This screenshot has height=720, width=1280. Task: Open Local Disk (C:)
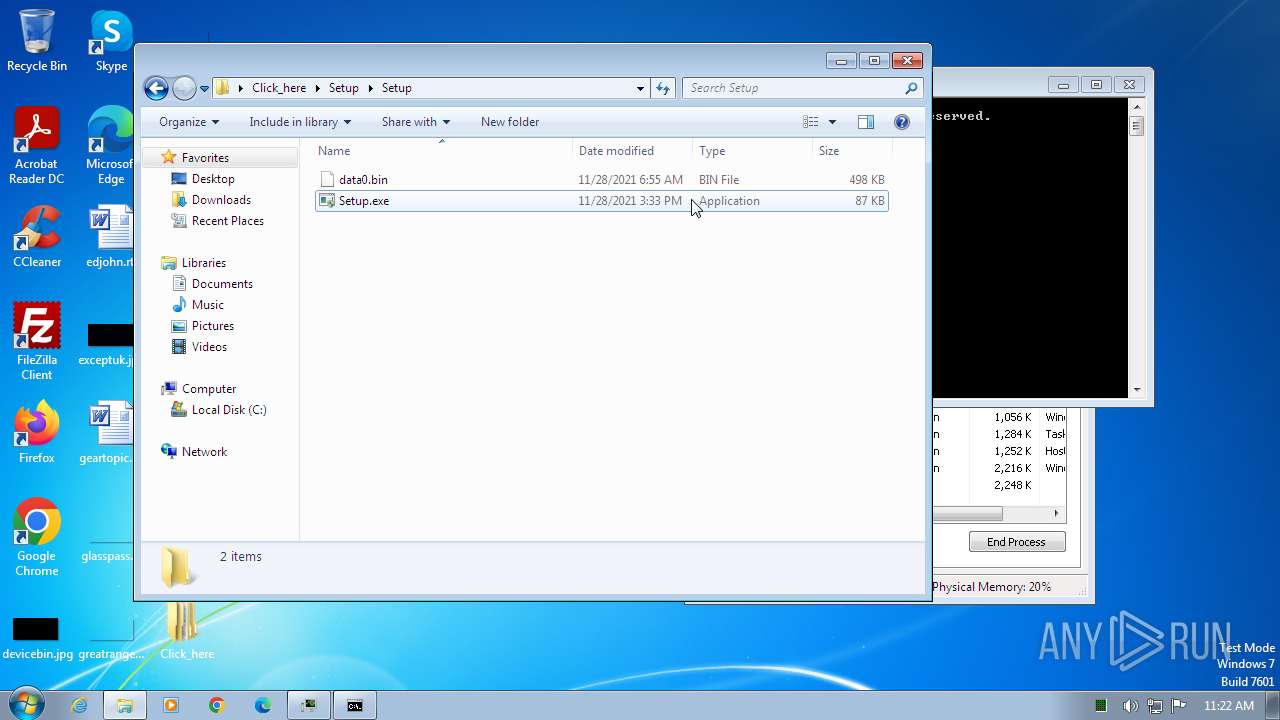click(229, 410)
